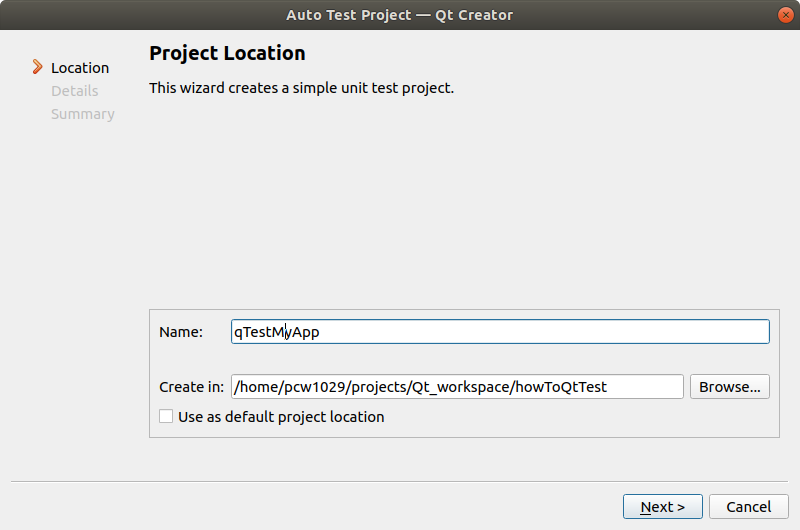Enable Use as default project location checkbox

pos(166,417)
